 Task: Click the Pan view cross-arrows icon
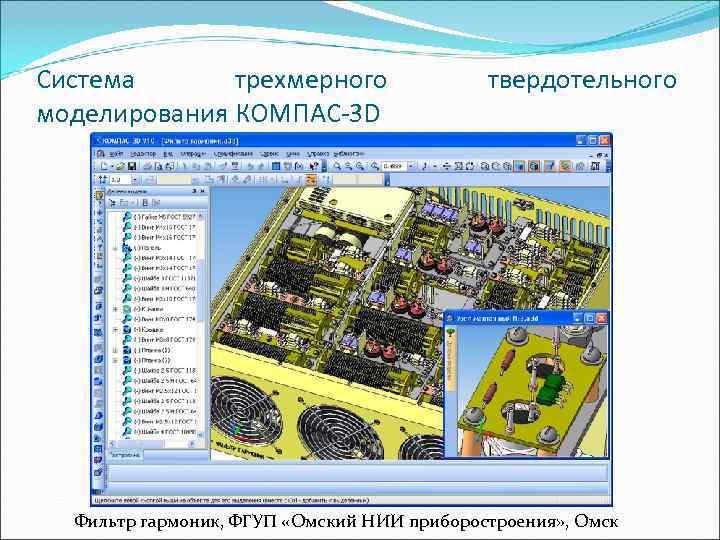tap(446, 166)
